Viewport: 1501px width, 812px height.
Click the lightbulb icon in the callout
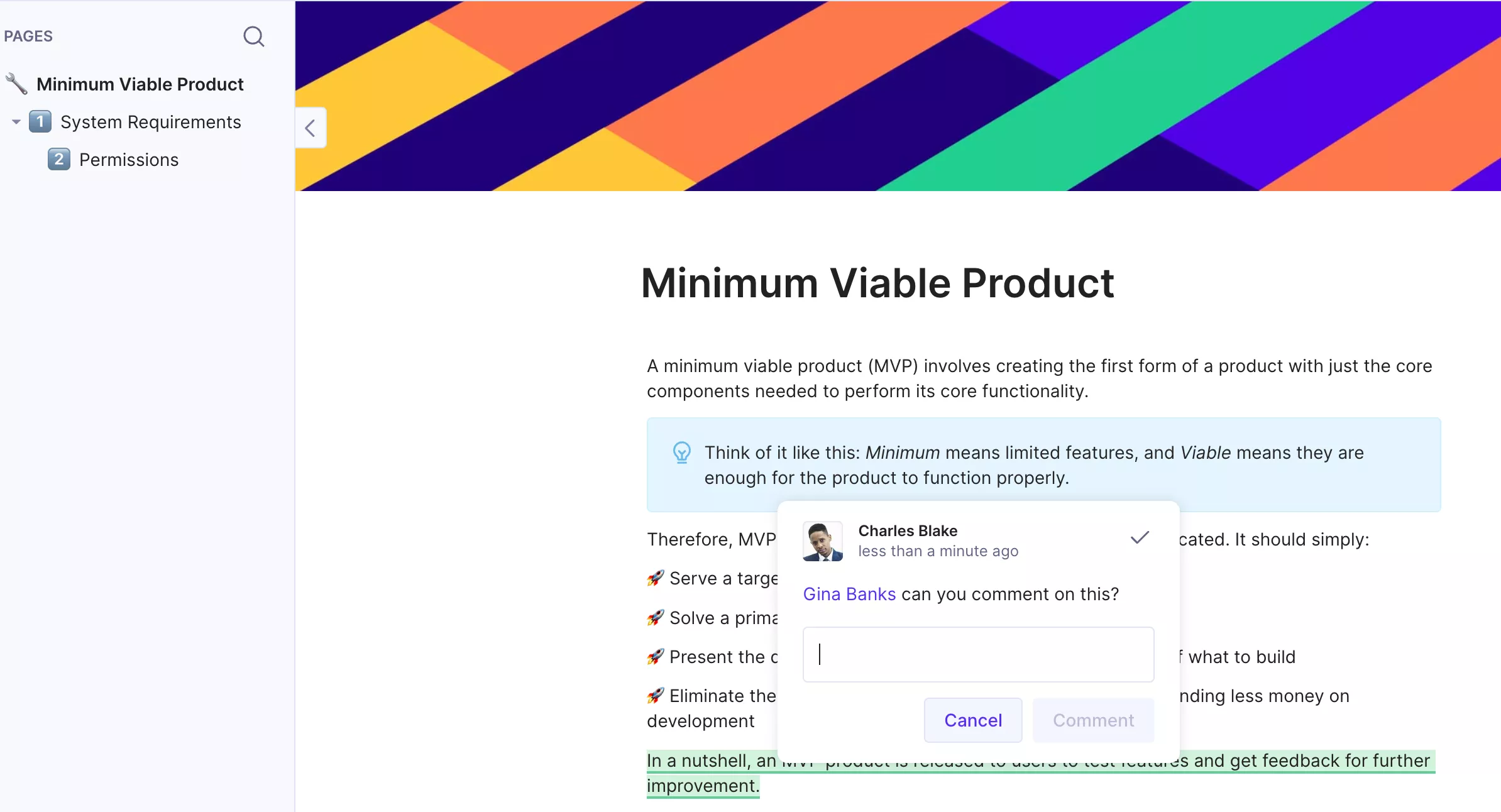[681, 453]
